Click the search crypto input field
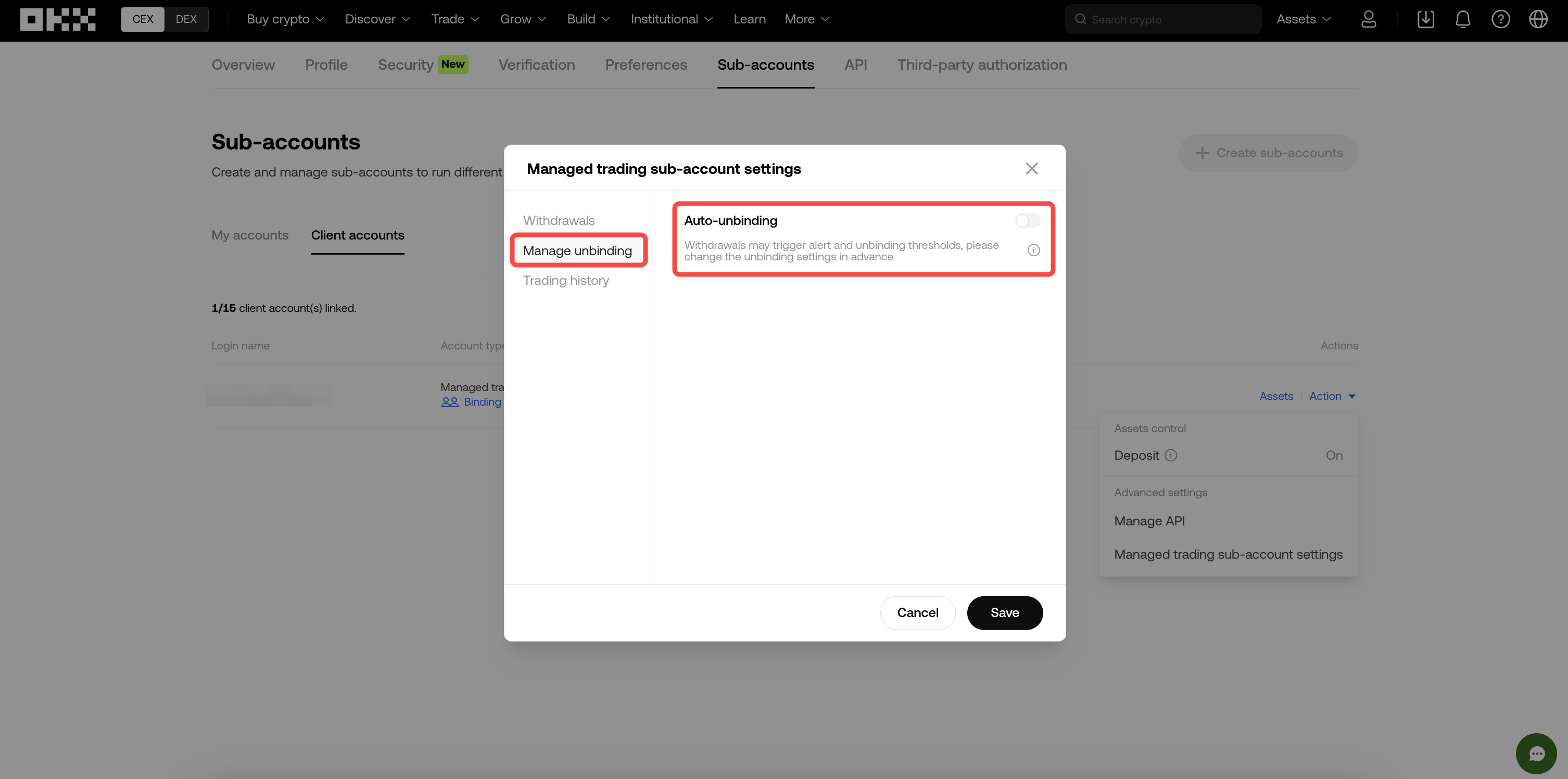This screenshot has height=779, width=1568. point(1164,18)
